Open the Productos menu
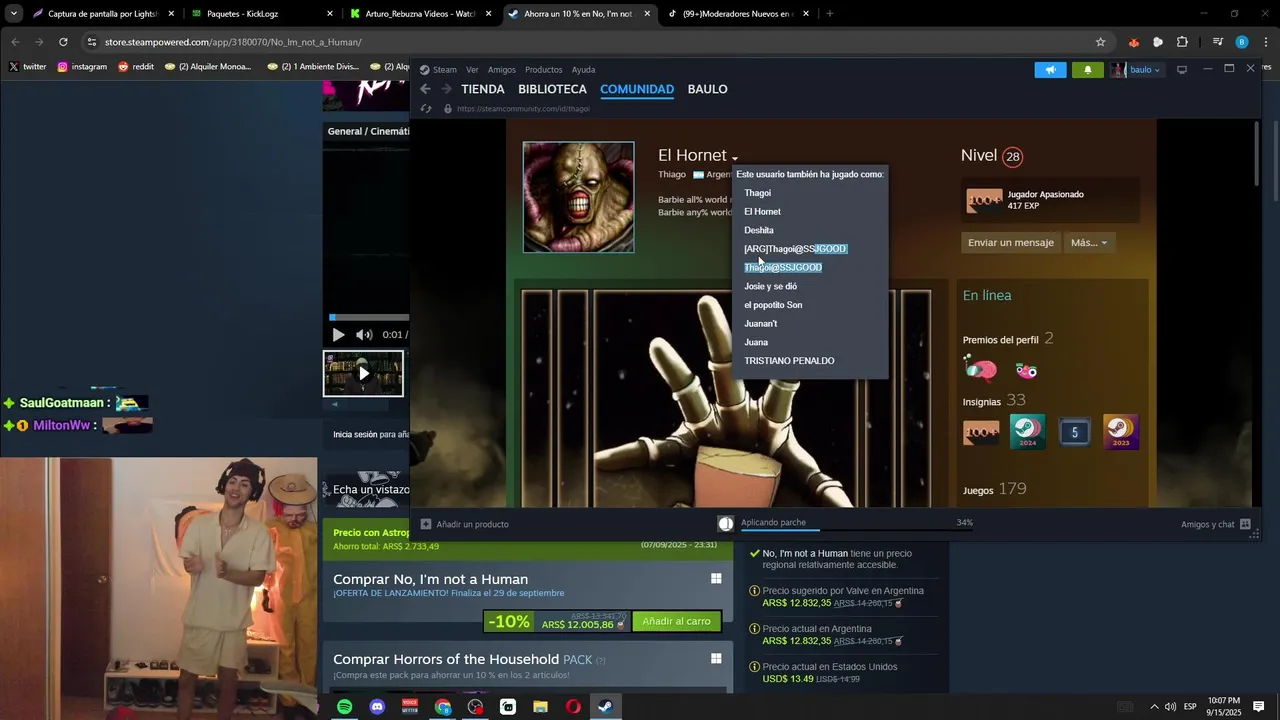 pos(544,70)
